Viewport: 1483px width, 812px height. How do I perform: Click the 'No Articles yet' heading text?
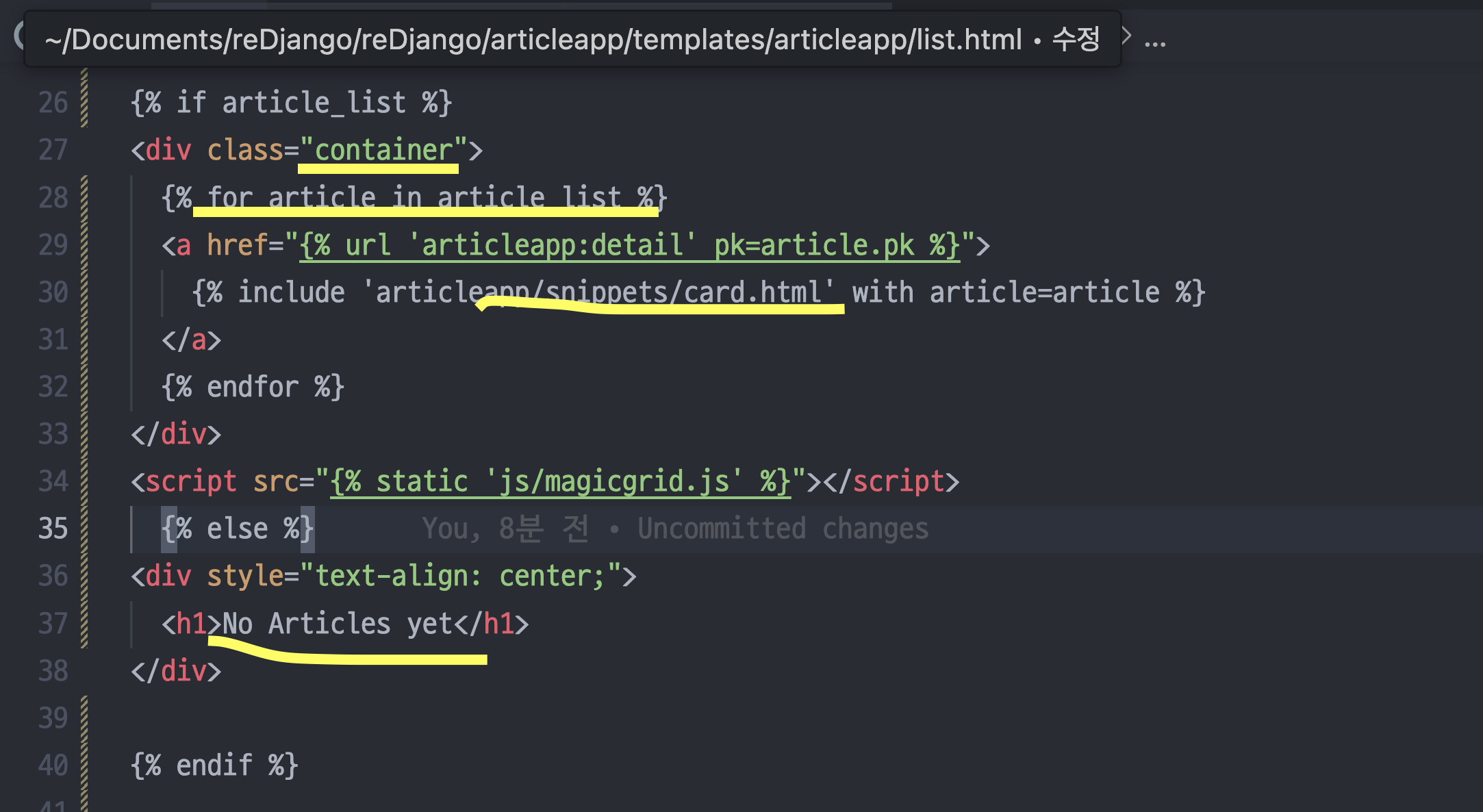(337, 624)
